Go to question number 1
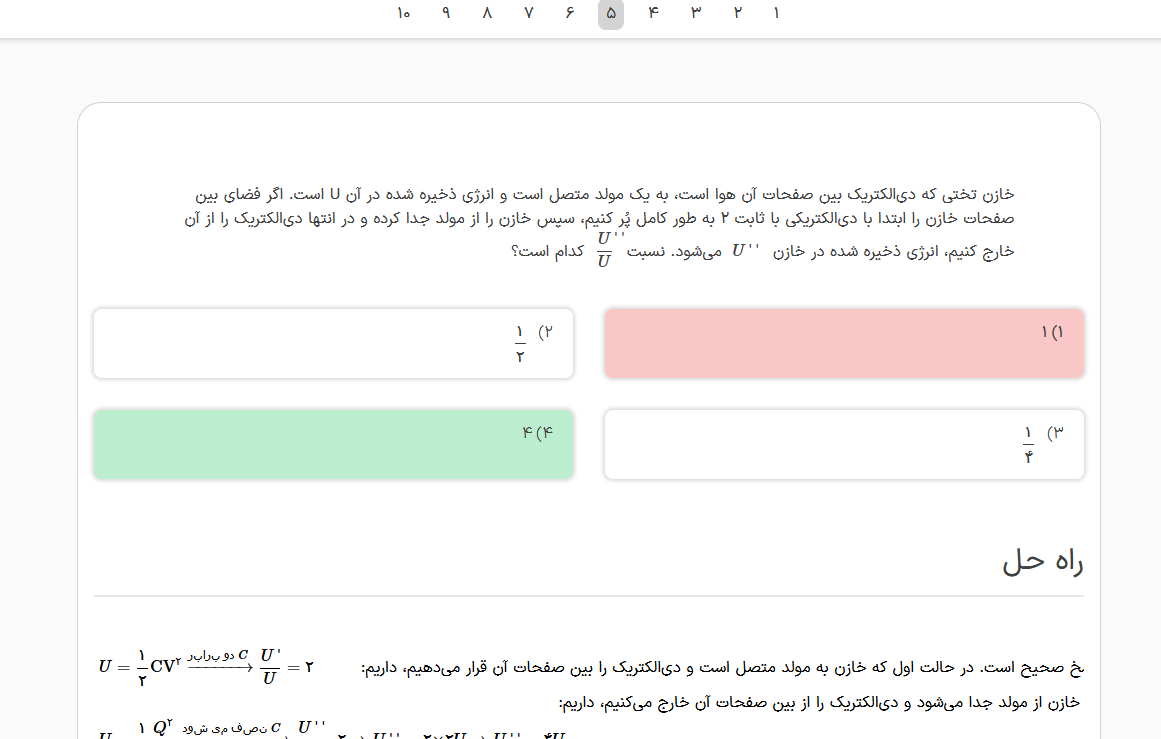 776,14
